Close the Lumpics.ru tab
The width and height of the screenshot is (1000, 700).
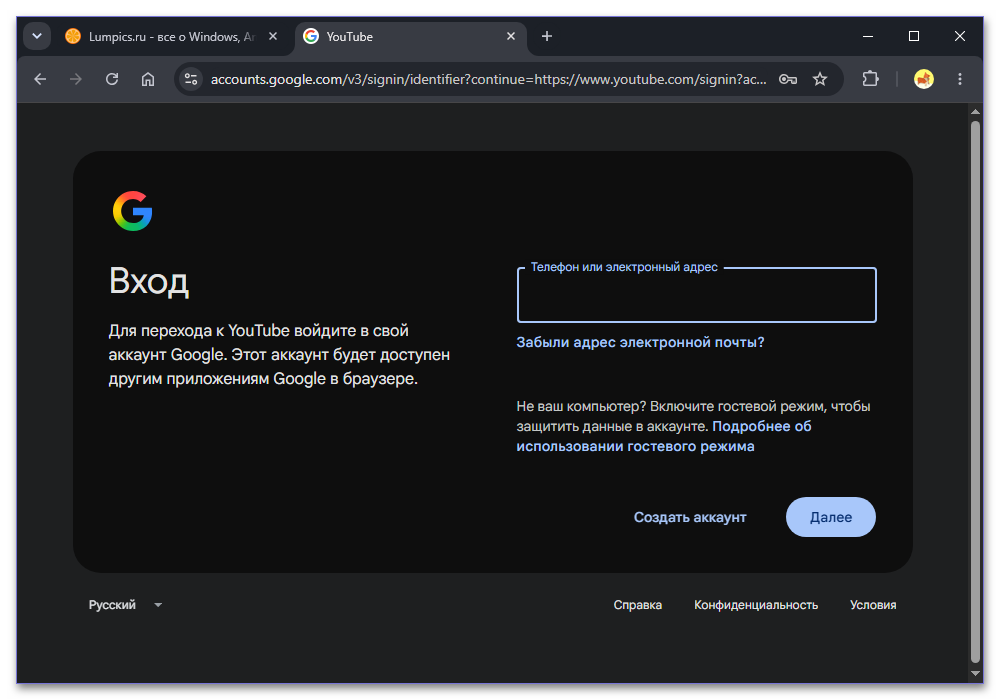click(x=273, y=36)
